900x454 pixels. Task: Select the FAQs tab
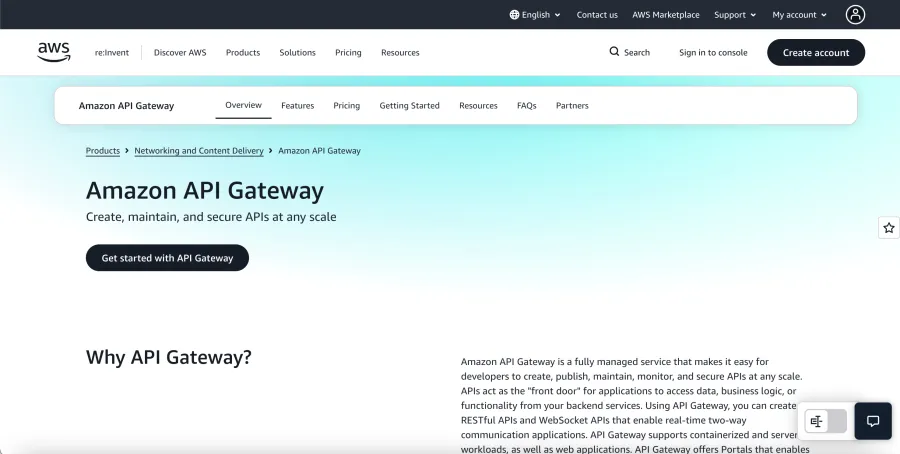[x=526, y=106]
